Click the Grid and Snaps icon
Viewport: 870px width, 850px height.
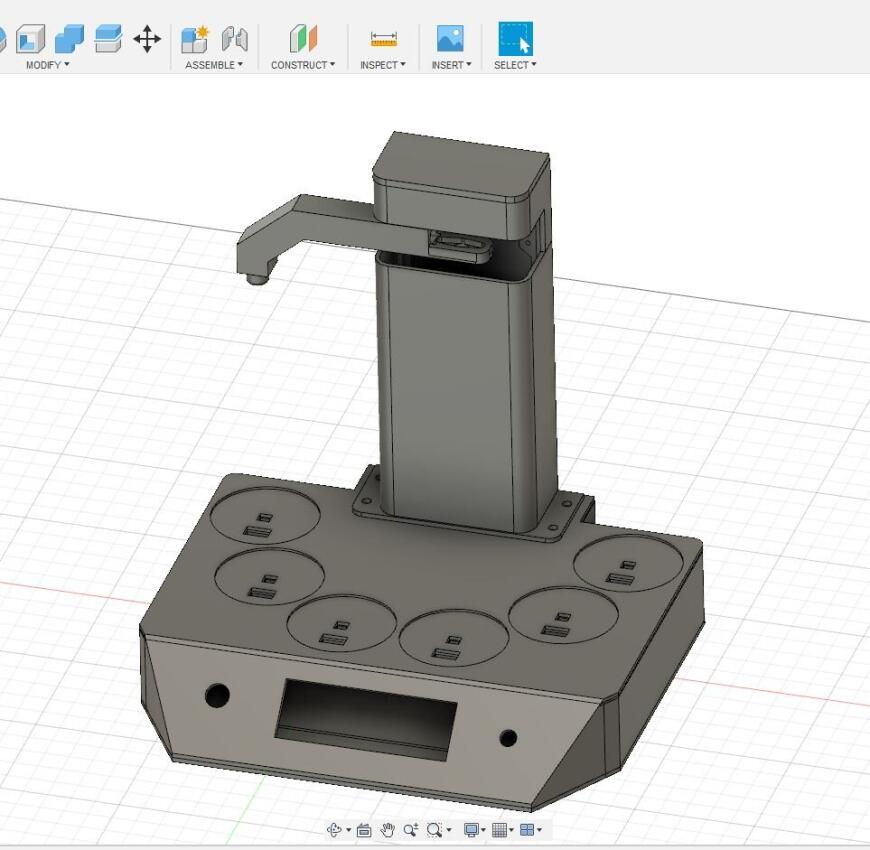coord(499,830)
